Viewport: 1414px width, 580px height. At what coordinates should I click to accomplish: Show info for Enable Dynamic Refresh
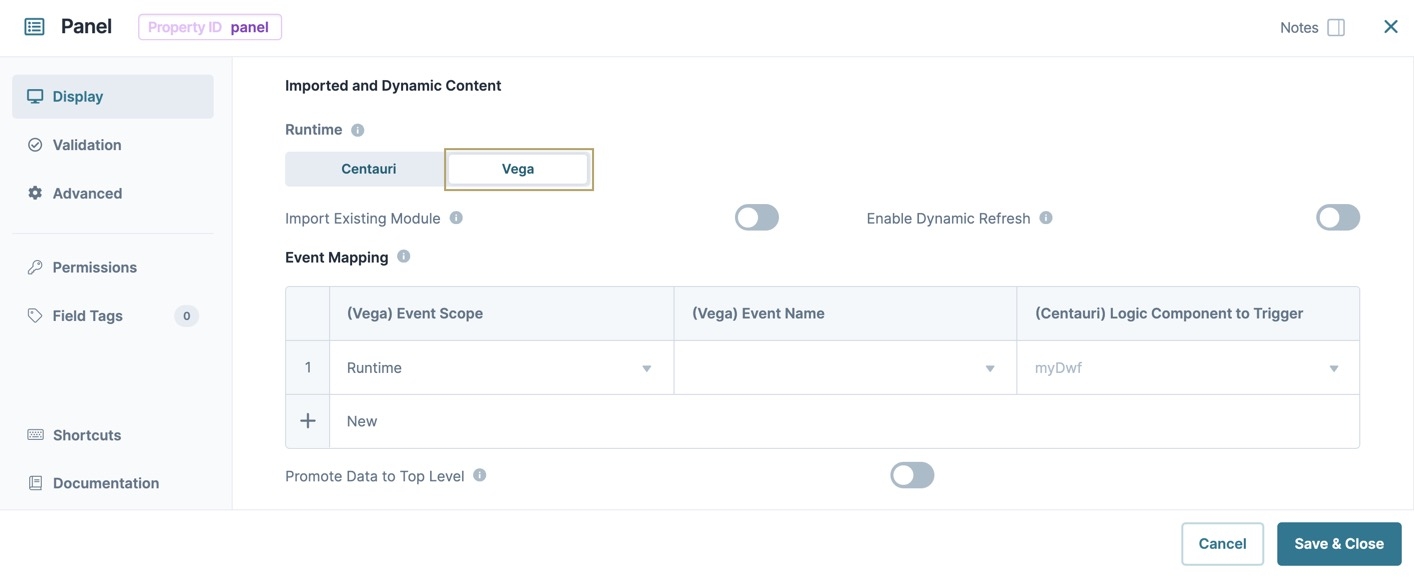click(x=1046, y=217)
